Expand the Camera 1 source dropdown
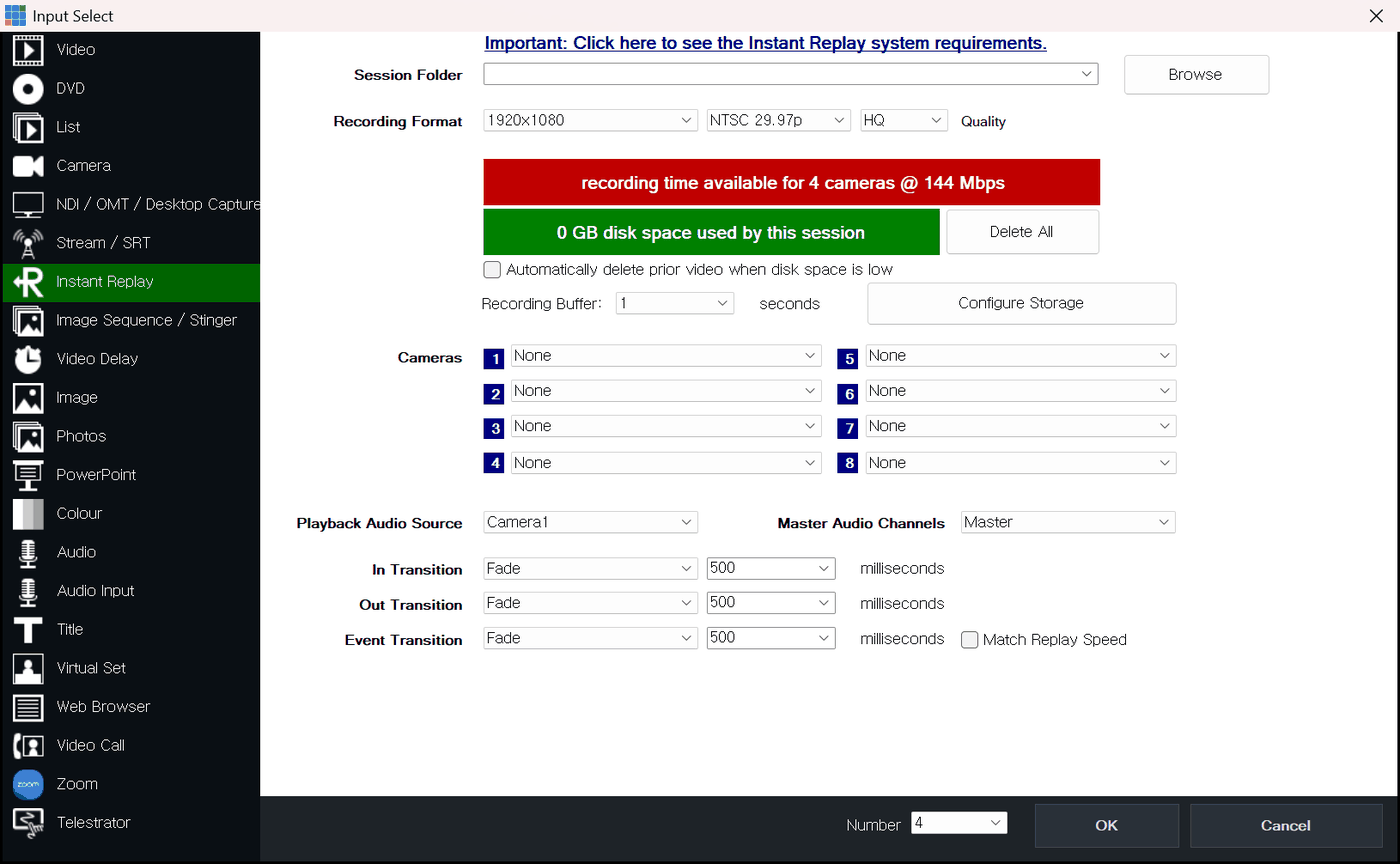The height and width of the screenshot is (864, 1400). click(x=666, y=356)
